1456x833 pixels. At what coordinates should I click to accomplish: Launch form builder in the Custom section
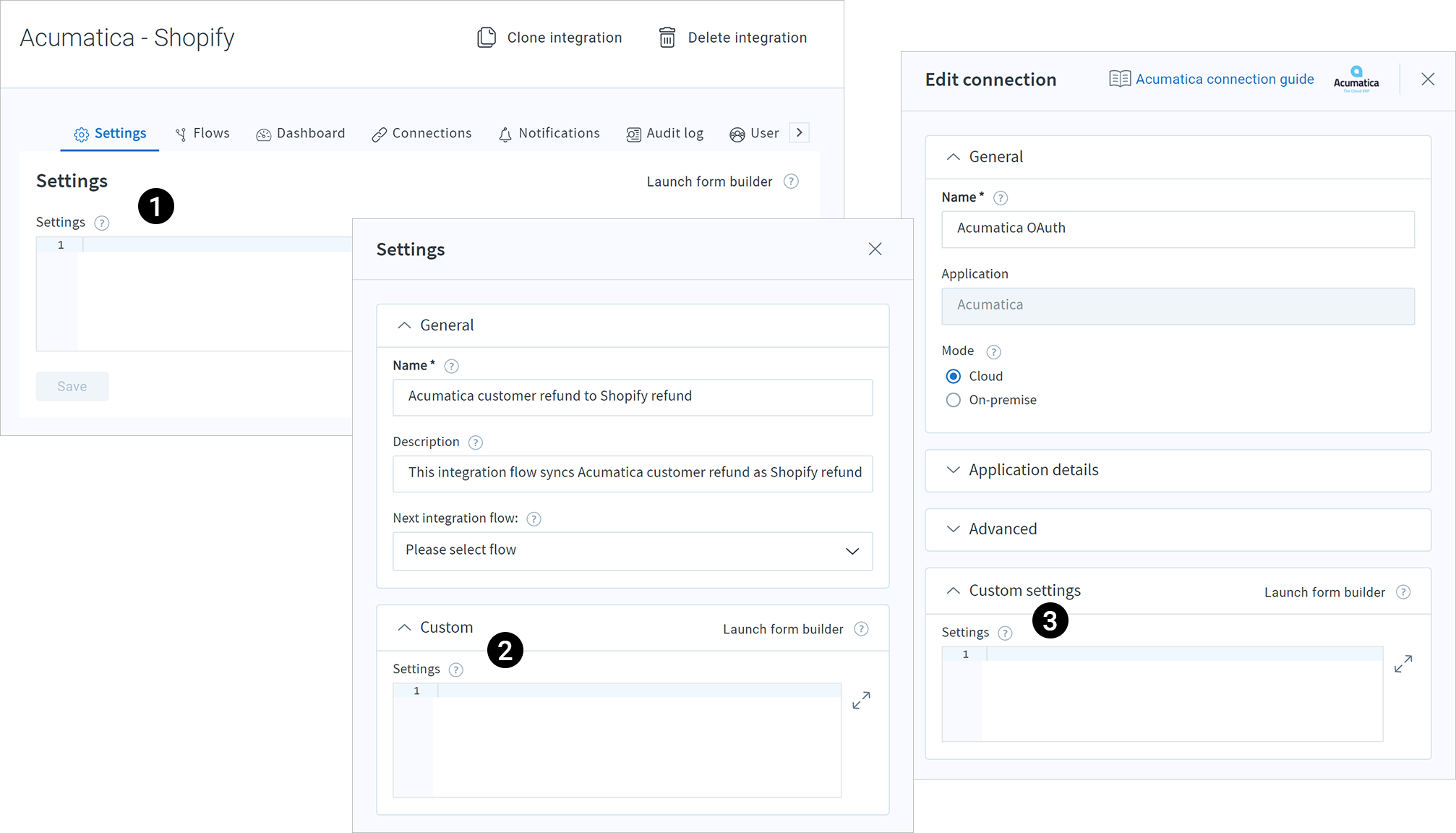pyautogui.click(x=783, y=629)
